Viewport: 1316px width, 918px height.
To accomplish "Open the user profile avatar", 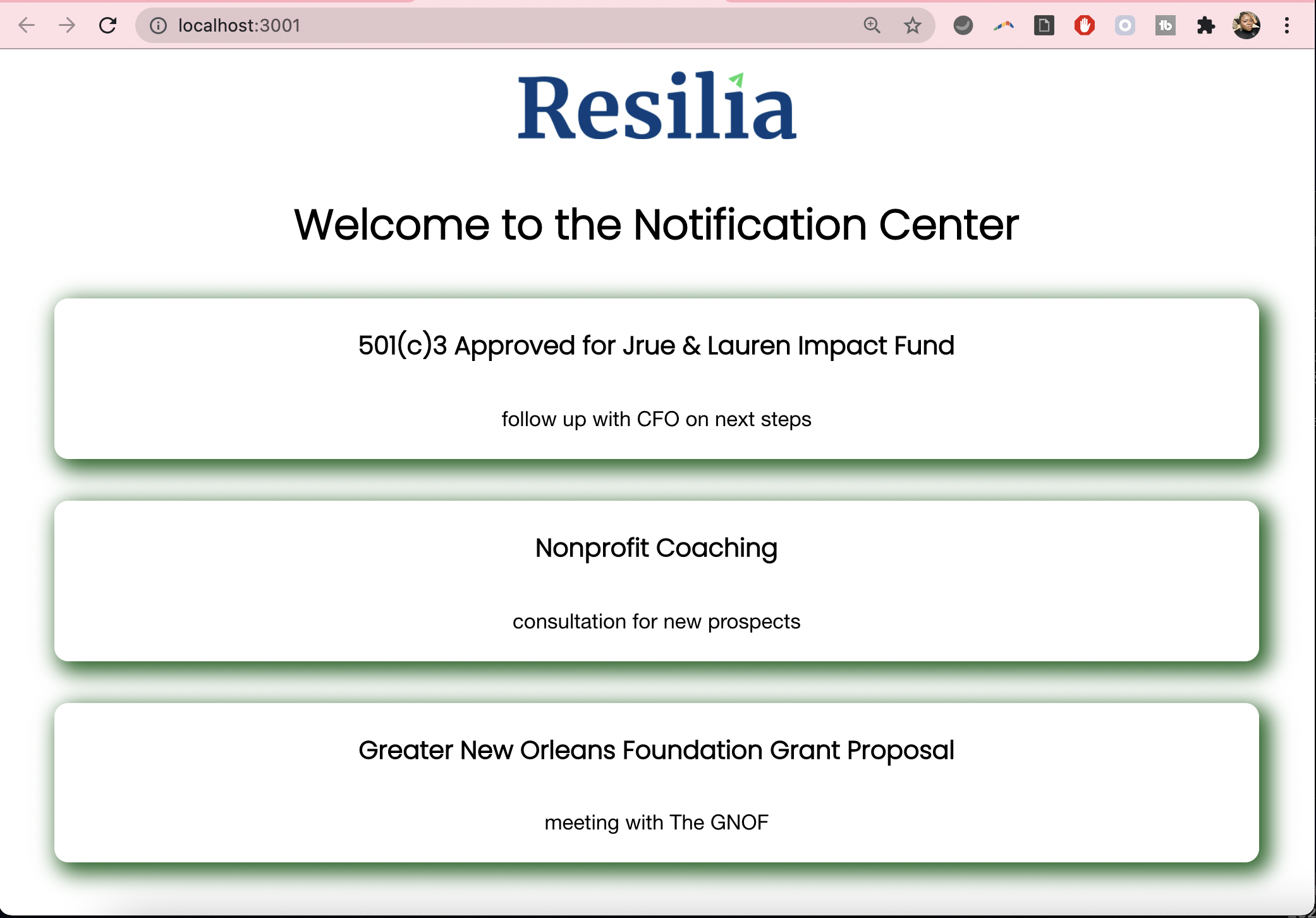I will pyautogui.click(x=1246, y=25).
